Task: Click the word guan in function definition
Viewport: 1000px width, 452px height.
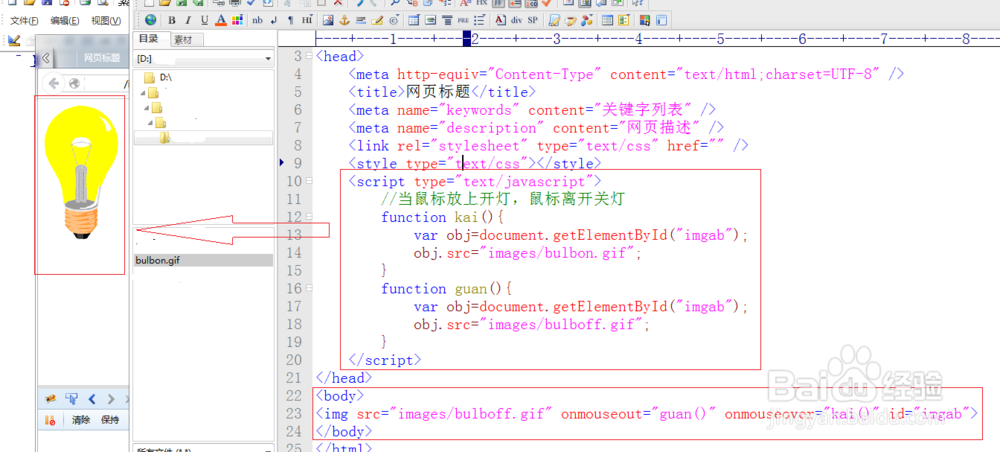Action: tap(471, 289)
